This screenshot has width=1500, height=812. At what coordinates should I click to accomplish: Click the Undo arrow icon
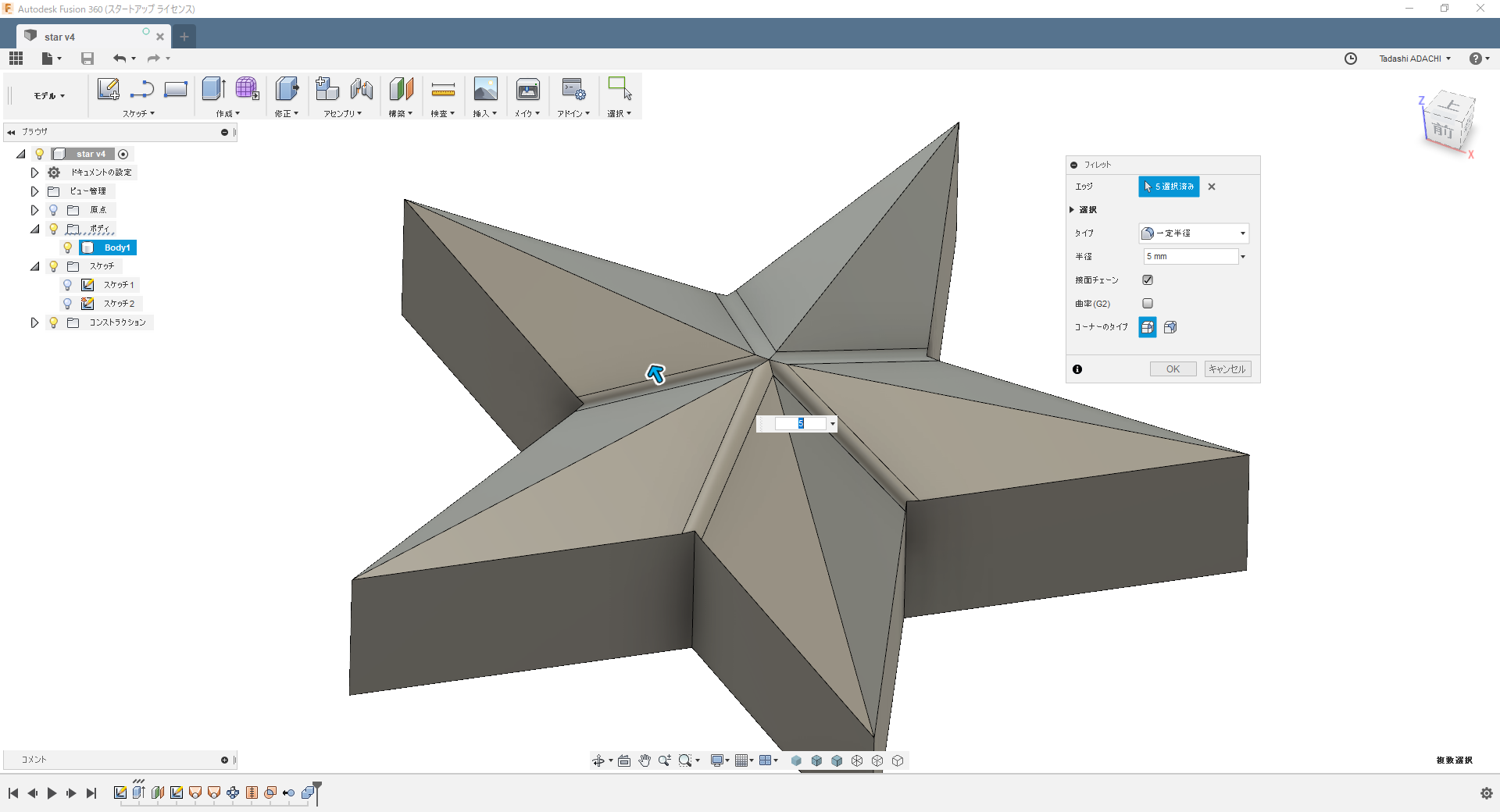pyautogui.click(x=119, y=59)
